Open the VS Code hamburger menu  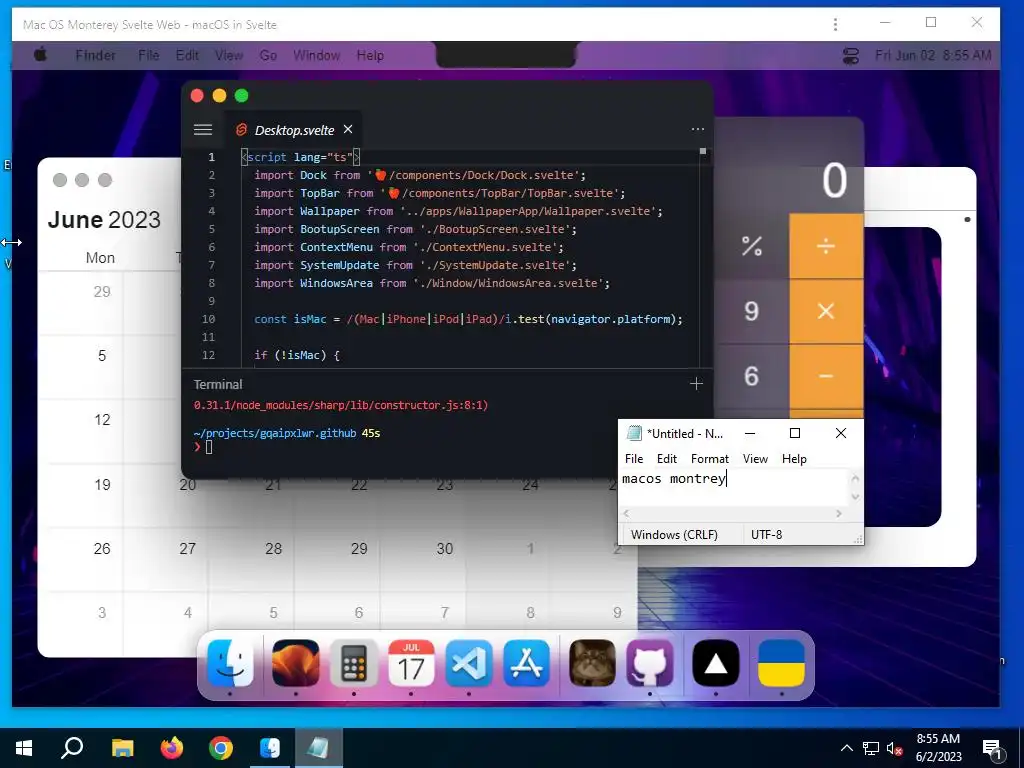pos(203,129)
